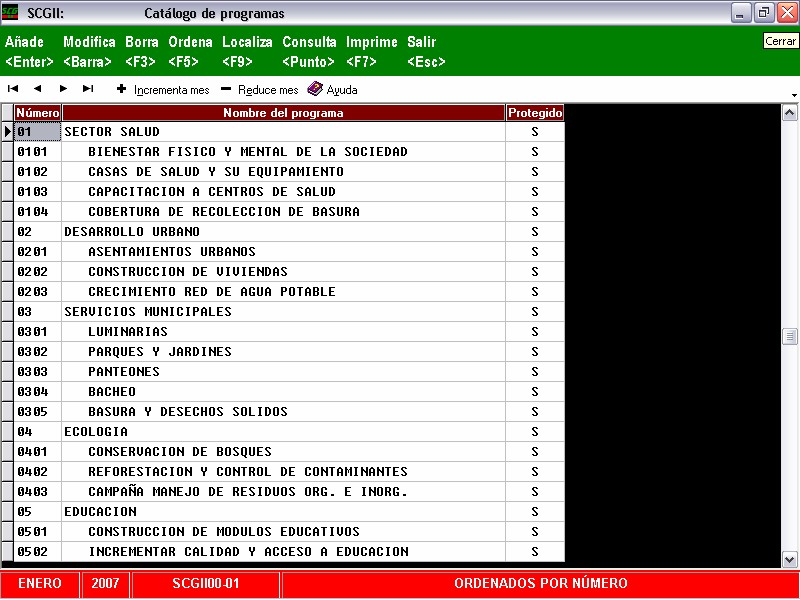Image resolution: width=800 pixels, height=600 pixels.
Task: Click Ayuda toolbar label
Action: point(342,90)
